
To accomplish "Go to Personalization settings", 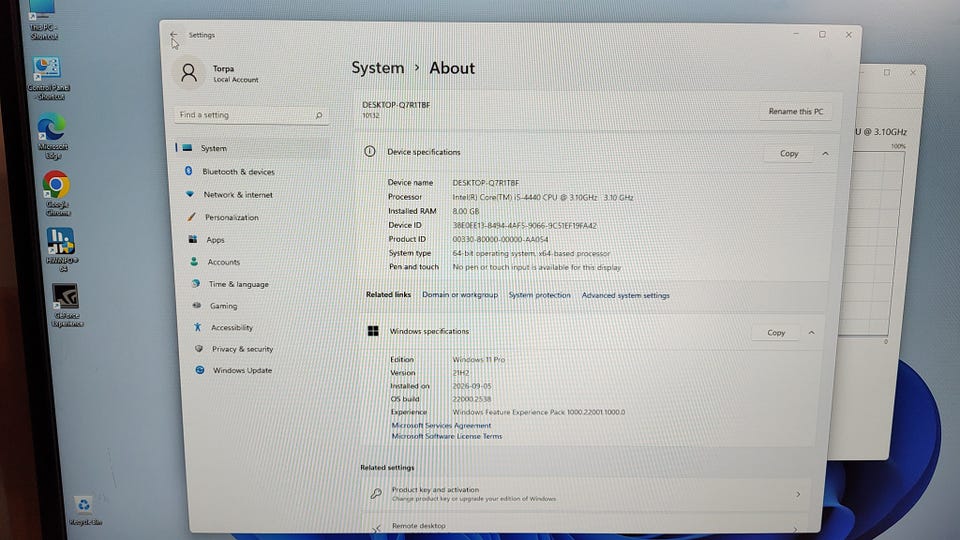I will point(231,217).
